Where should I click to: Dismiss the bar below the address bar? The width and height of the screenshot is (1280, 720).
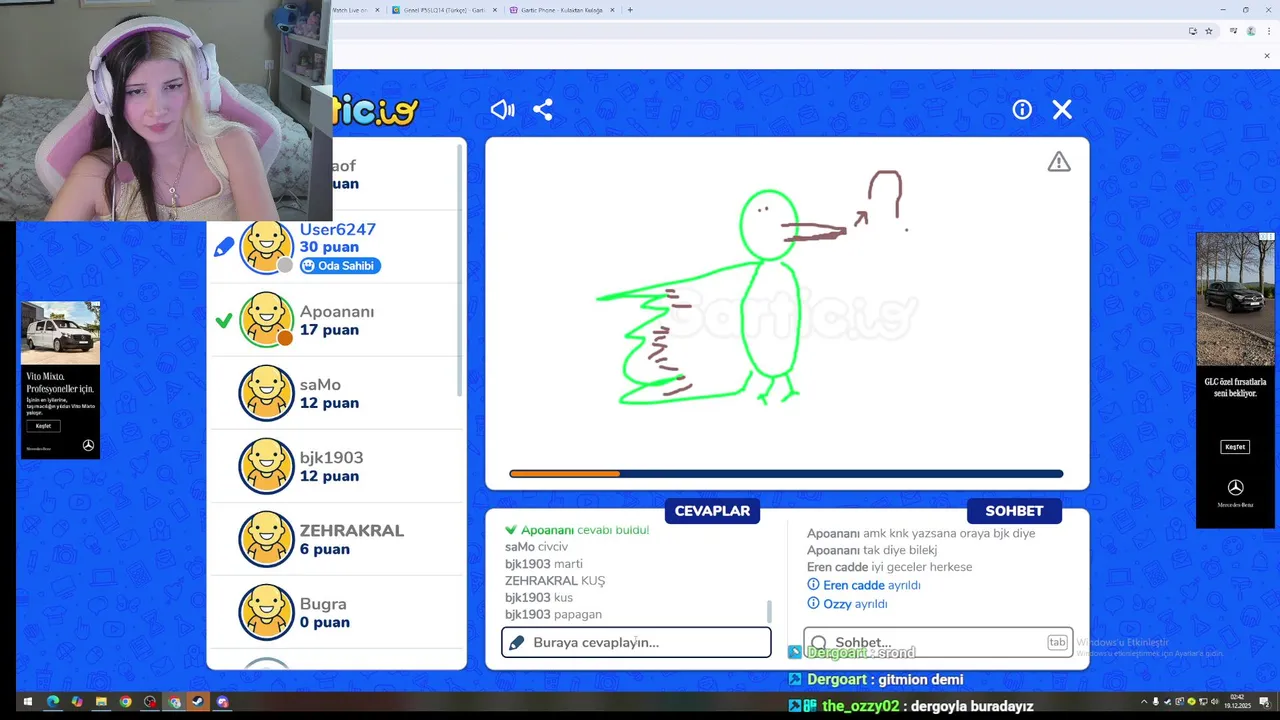(x=1266, y=55)
